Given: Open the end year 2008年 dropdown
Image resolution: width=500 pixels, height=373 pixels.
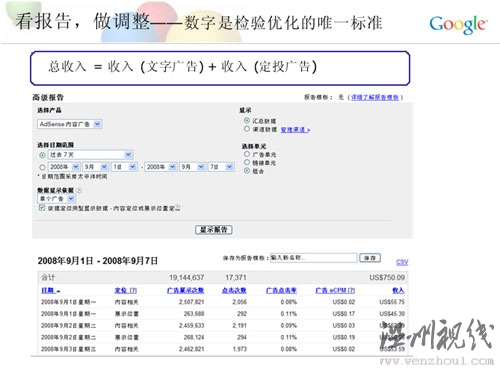Looking at the screenshot, I should tap(161, 167).
